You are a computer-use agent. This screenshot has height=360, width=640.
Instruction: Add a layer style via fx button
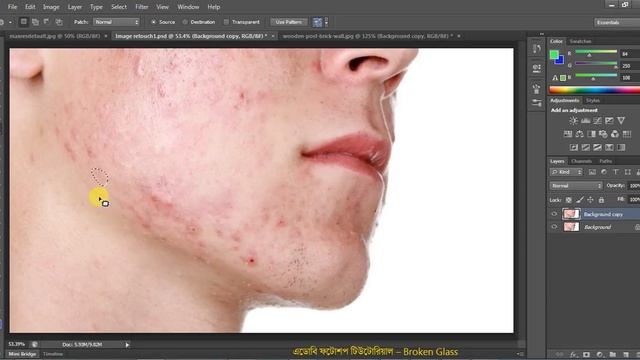point(573,355)
